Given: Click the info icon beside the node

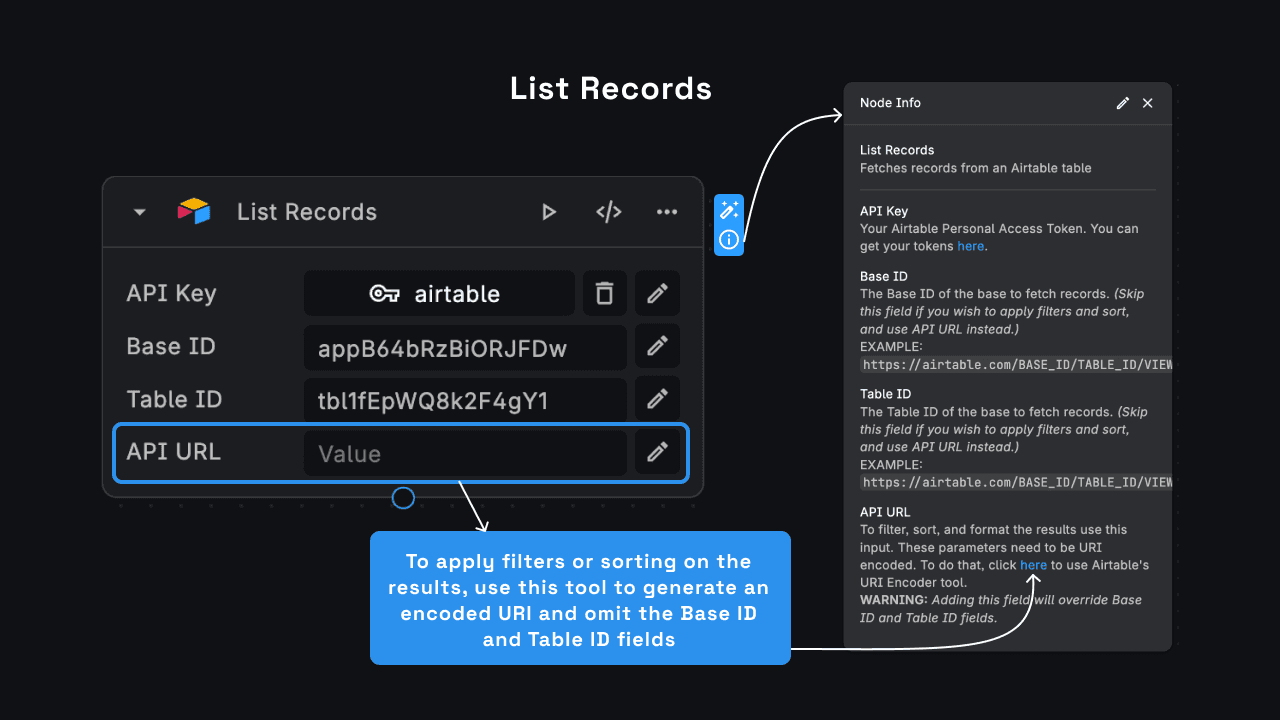Looking at the screenshot, I should click(729, 240).
